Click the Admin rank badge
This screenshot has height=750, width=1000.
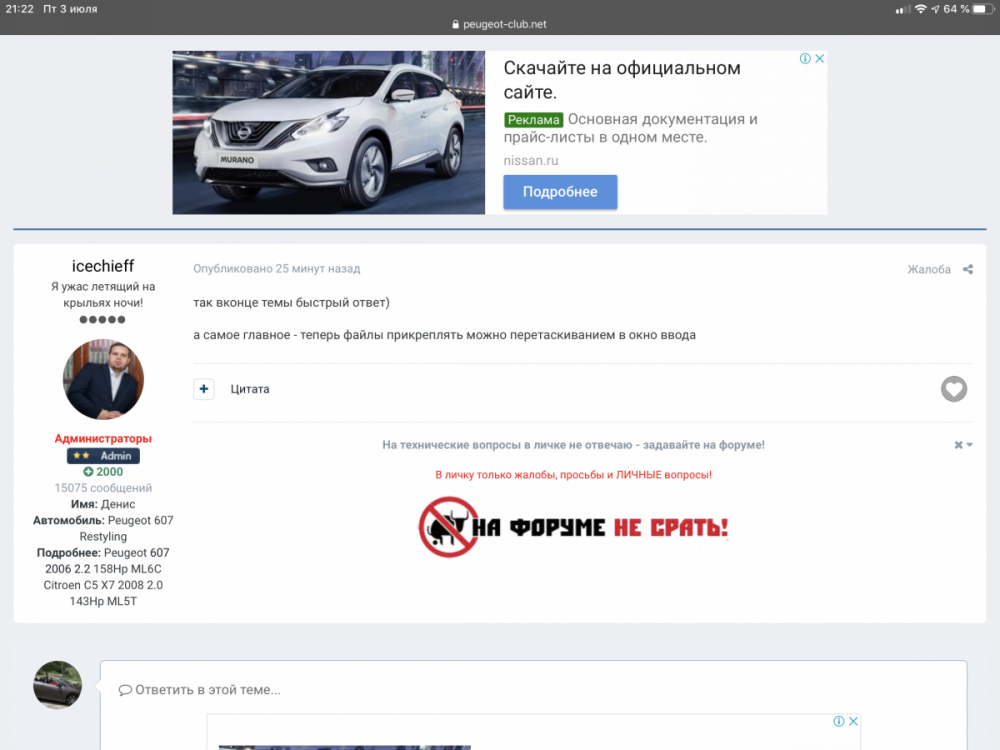point(103,455)
